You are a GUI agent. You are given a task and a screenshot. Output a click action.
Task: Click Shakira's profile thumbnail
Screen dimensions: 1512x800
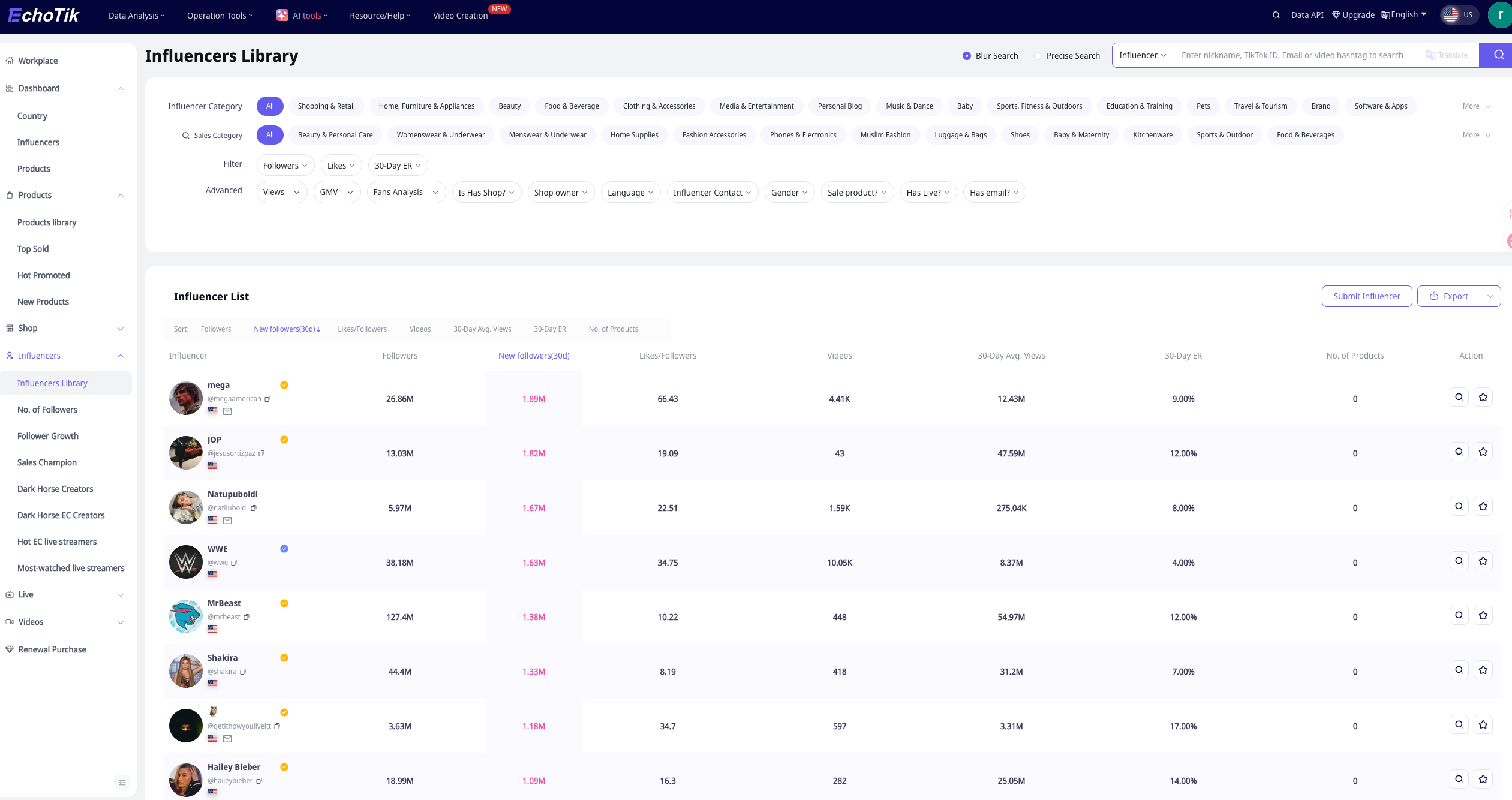[x=186, y=671]
